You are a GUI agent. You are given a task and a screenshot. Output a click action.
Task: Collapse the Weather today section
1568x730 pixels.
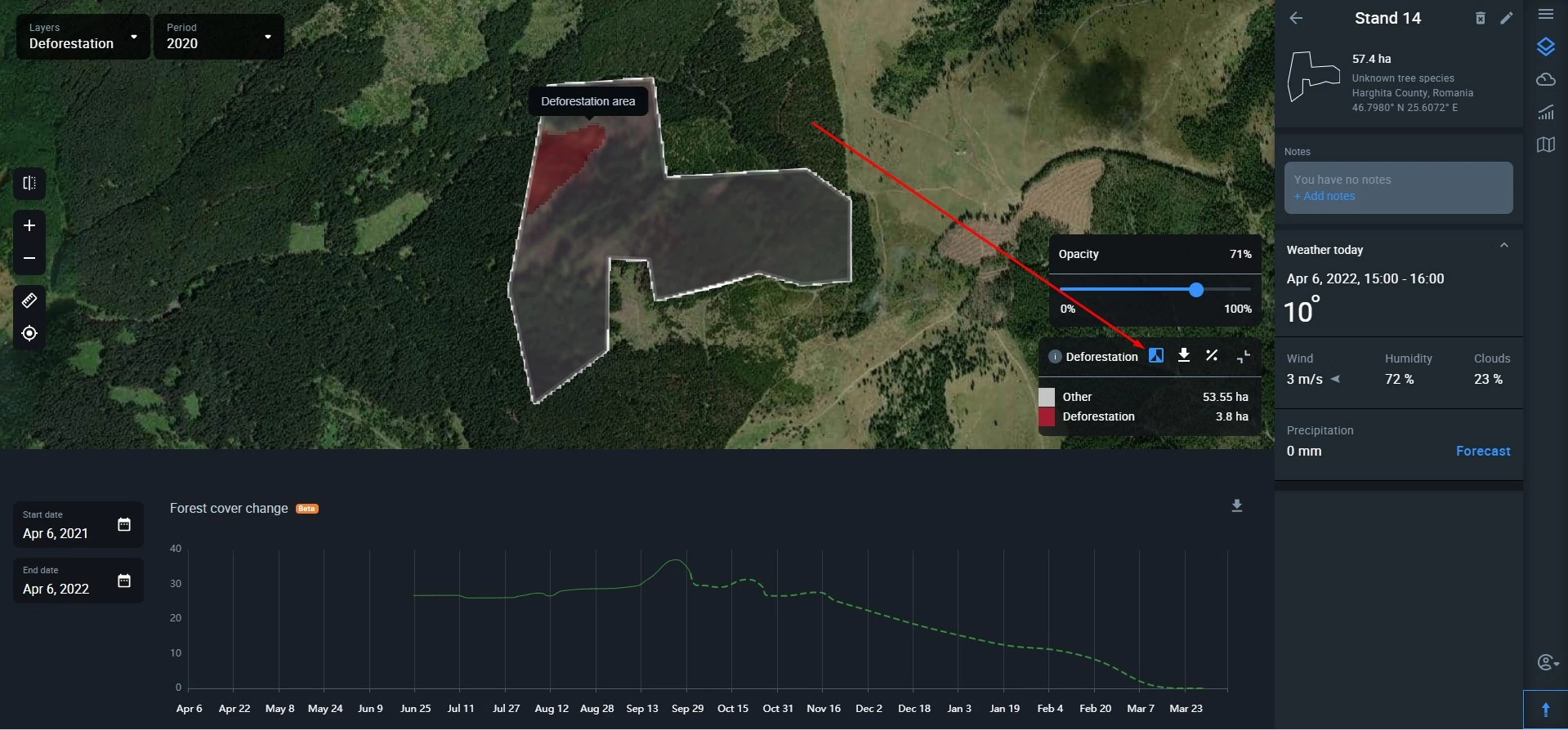click(x=1503, y=246)
